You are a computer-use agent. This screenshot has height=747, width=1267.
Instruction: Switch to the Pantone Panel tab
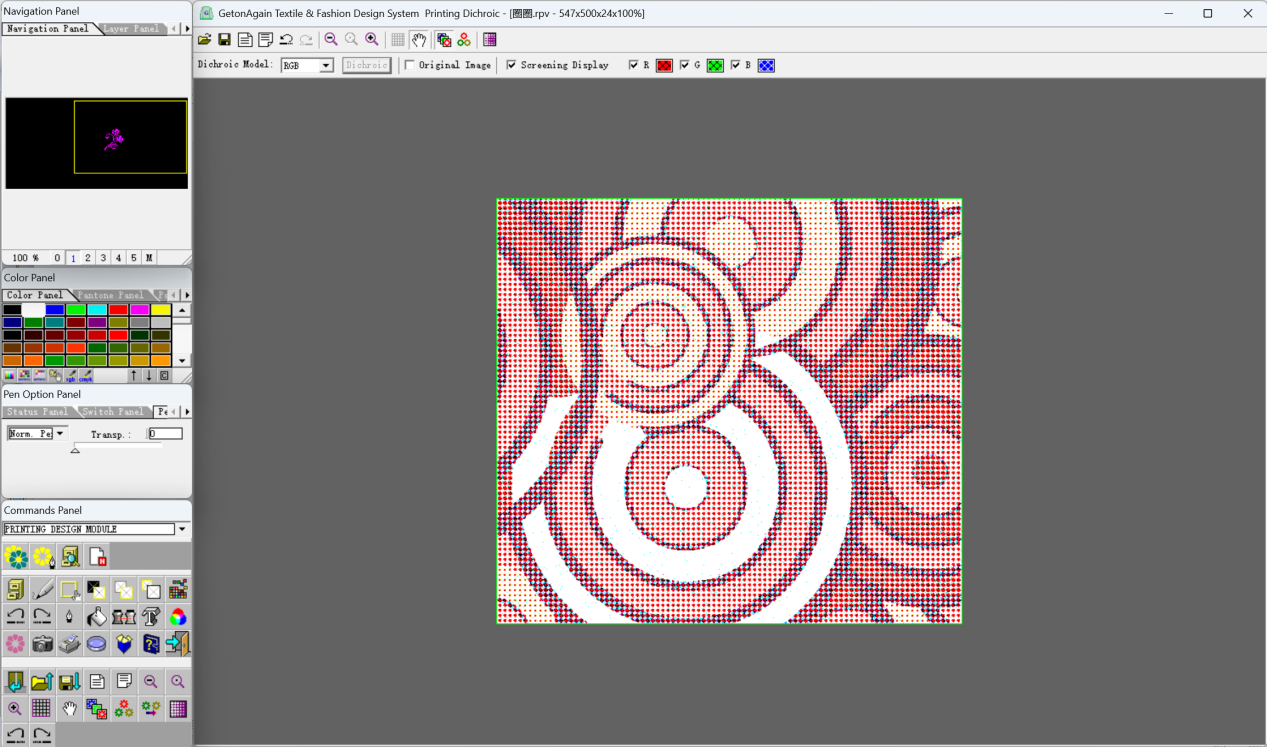click(111, 295)
